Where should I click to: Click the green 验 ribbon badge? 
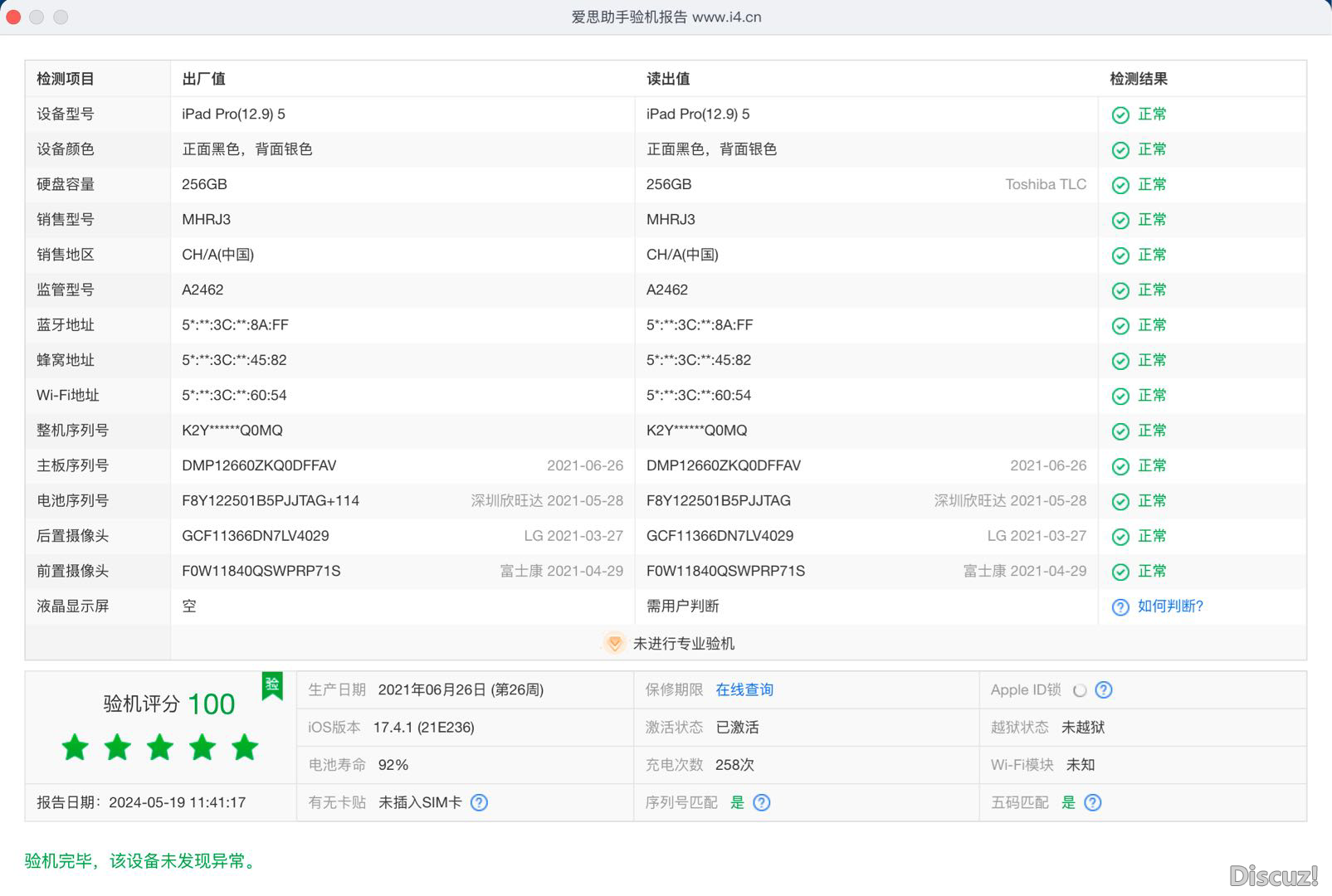point(272,686)
